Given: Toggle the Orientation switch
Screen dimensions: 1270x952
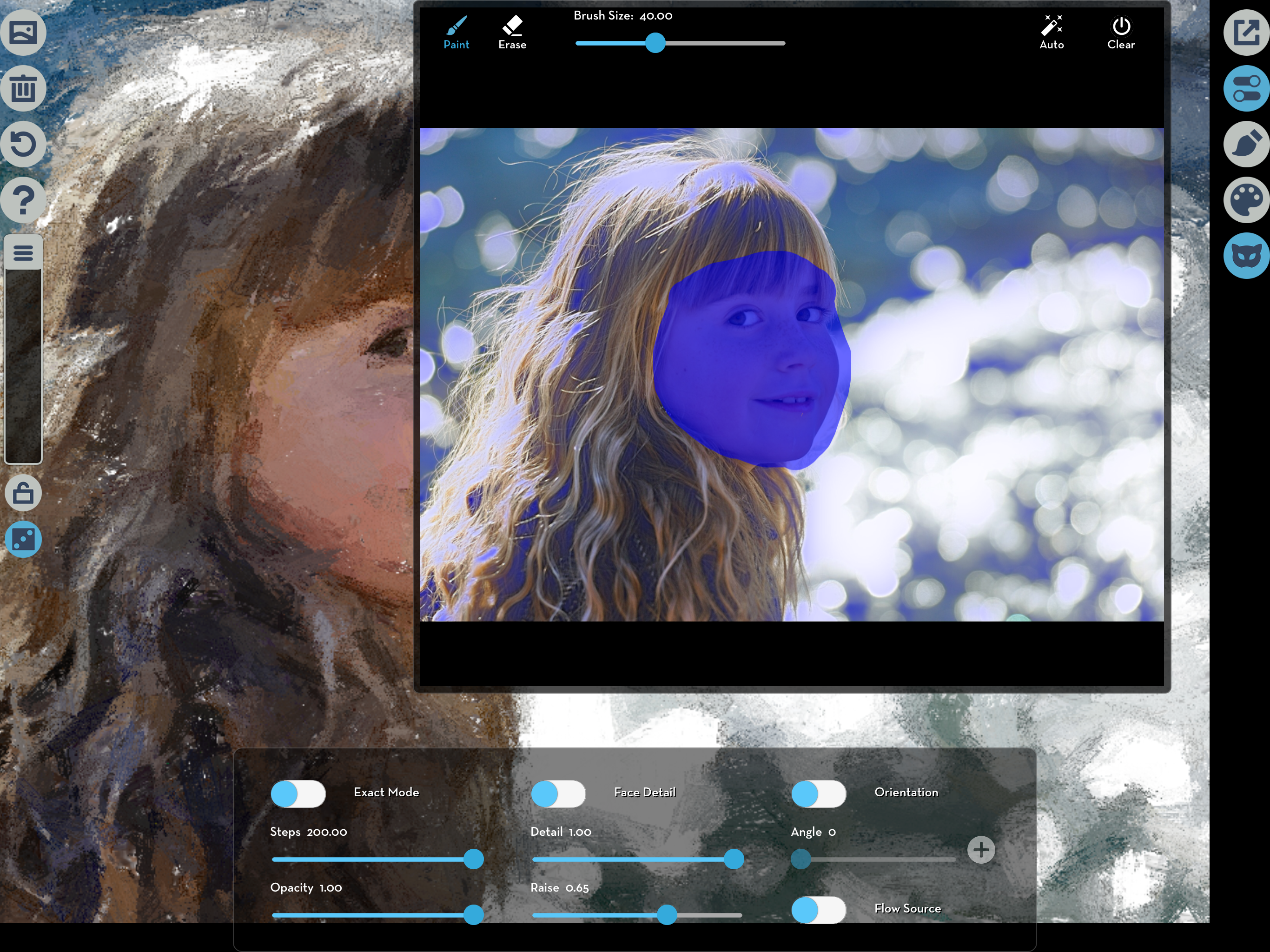Looking at the screenshot, I should [818, 794].
